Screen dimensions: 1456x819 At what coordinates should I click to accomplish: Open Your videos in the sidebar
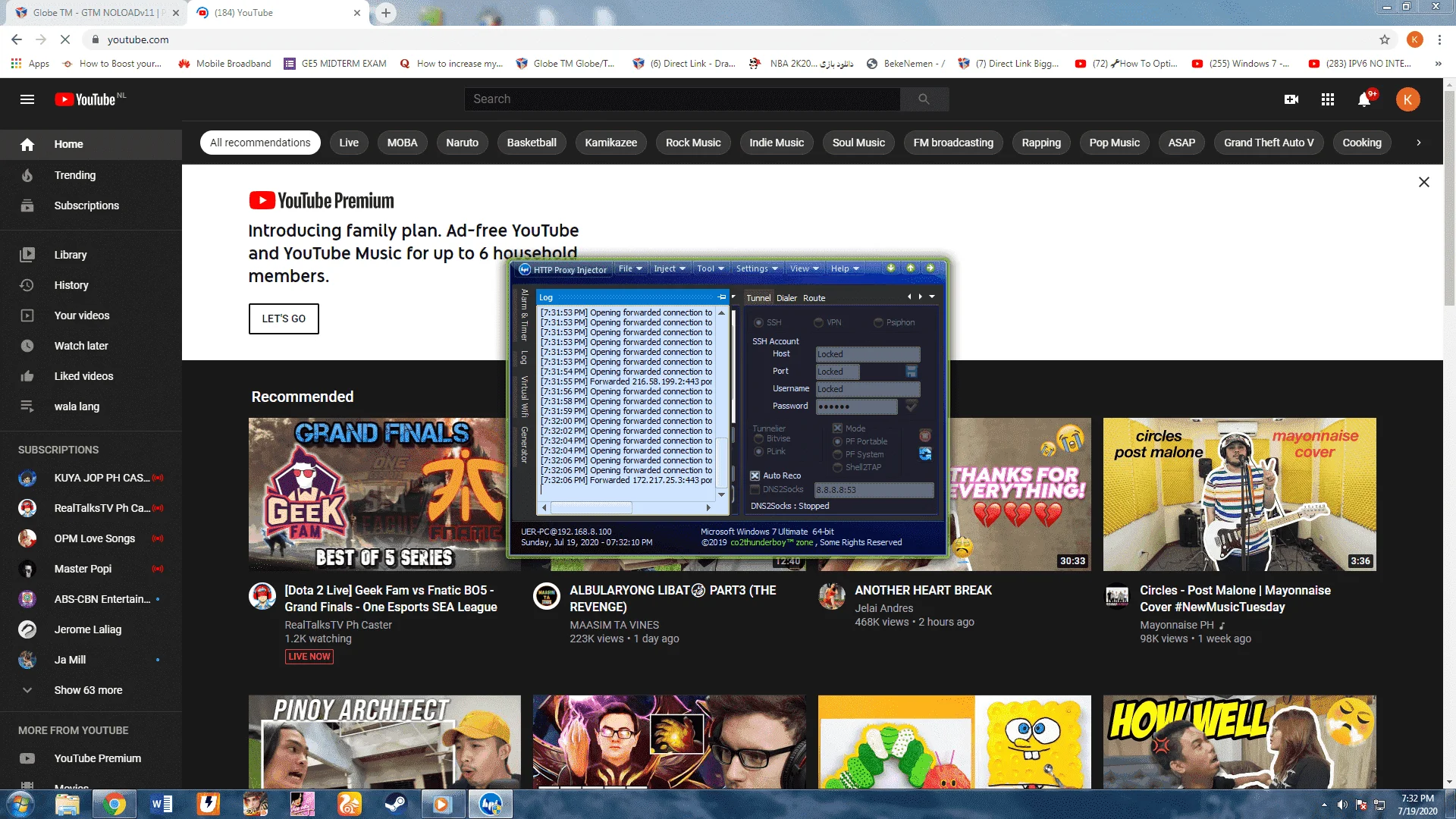click(x=91, y=315)
